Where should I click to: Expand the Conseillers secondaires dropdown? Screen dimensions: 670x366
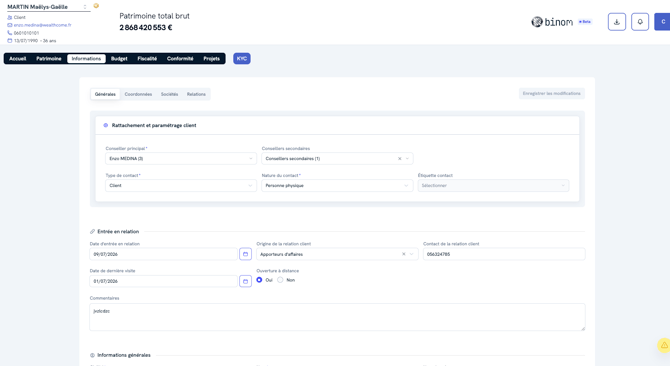tap(407, 158)
